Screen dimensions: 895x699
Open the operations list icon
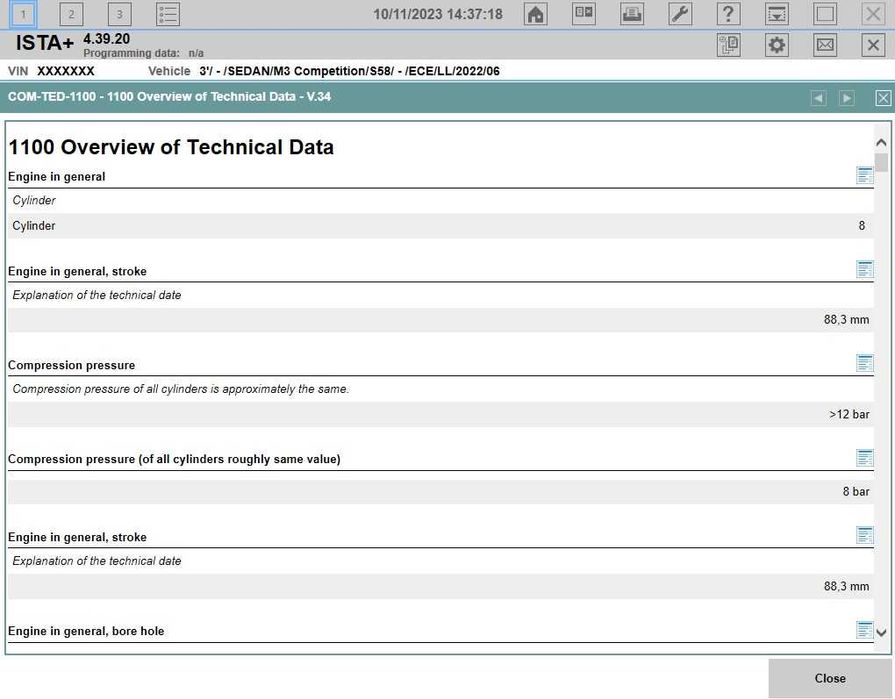168,14
